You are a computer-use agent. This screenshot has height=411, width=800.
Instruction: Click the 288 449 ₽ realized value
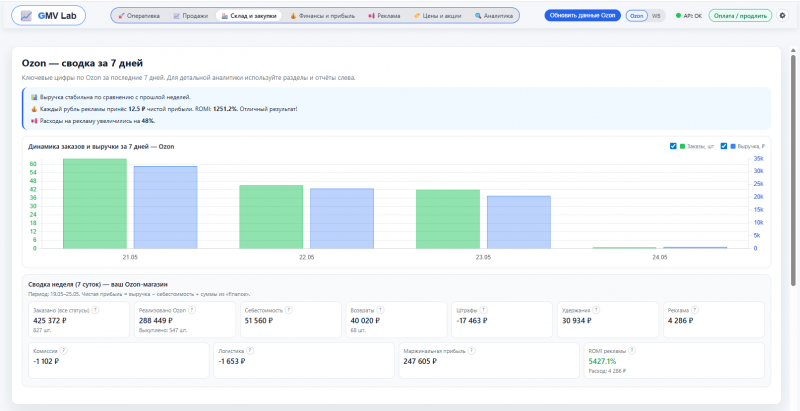(156, 321)
